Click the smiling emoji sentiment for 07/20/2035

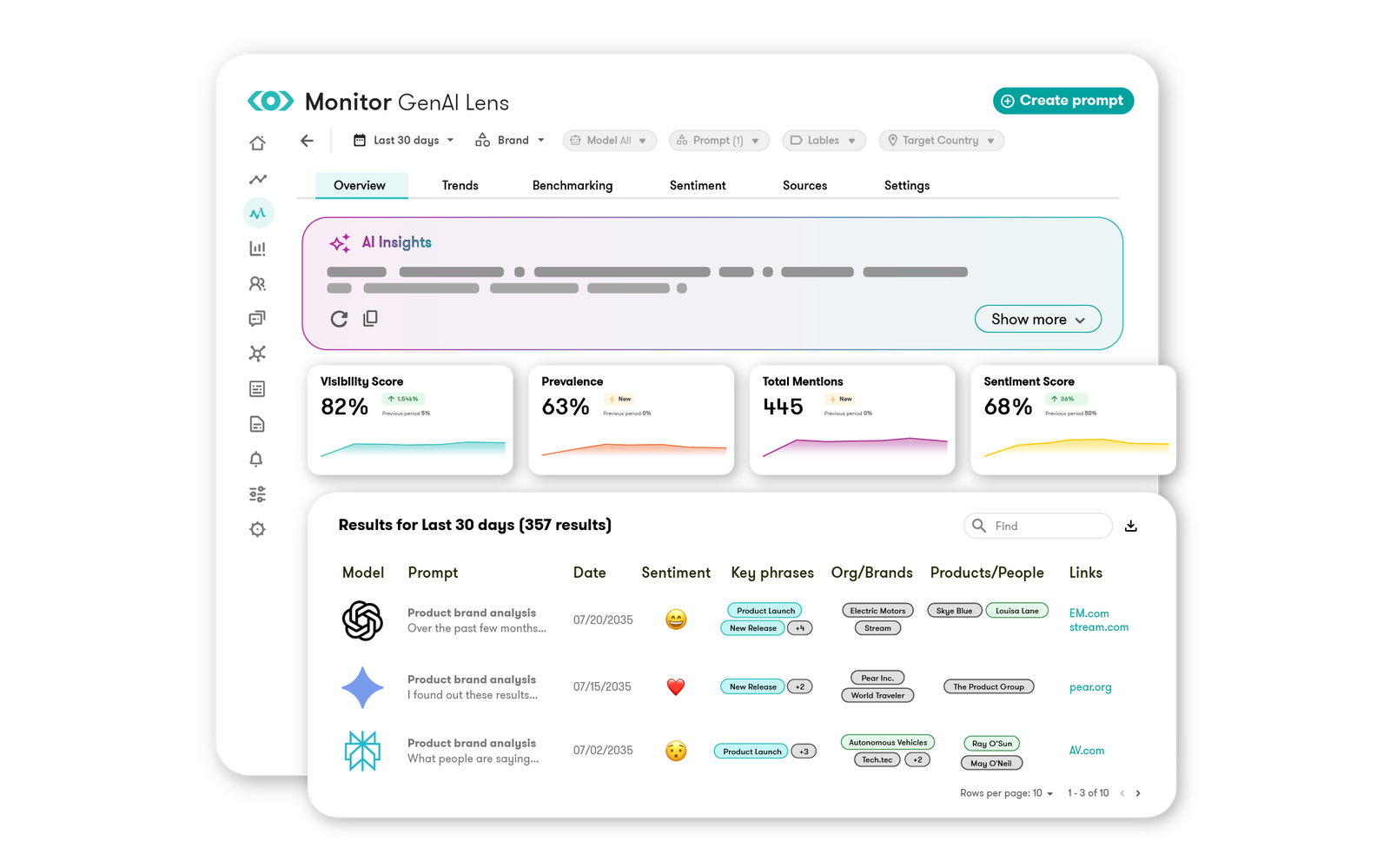pos(676,620)
